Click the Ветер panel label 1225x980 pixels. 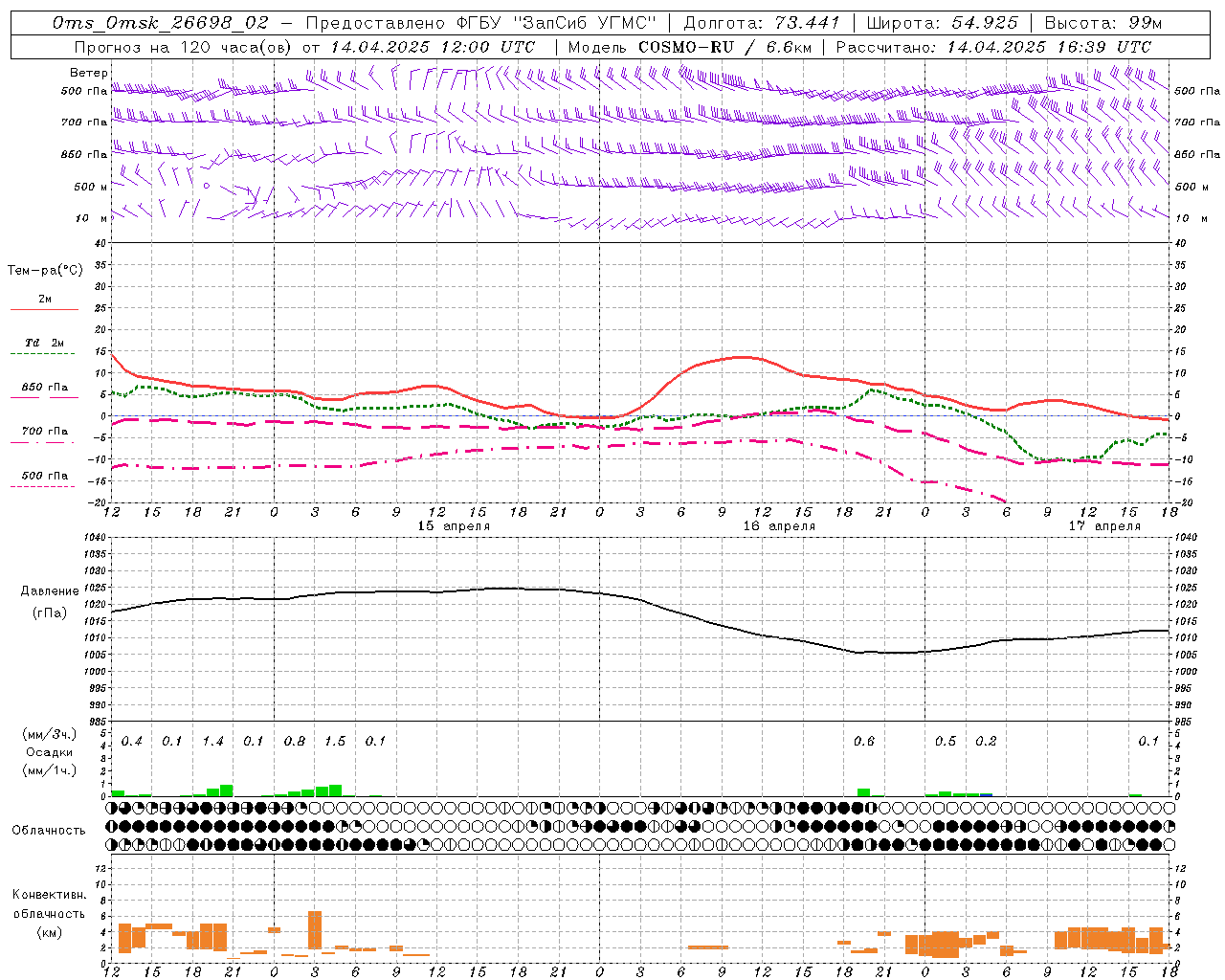point(88,73)
